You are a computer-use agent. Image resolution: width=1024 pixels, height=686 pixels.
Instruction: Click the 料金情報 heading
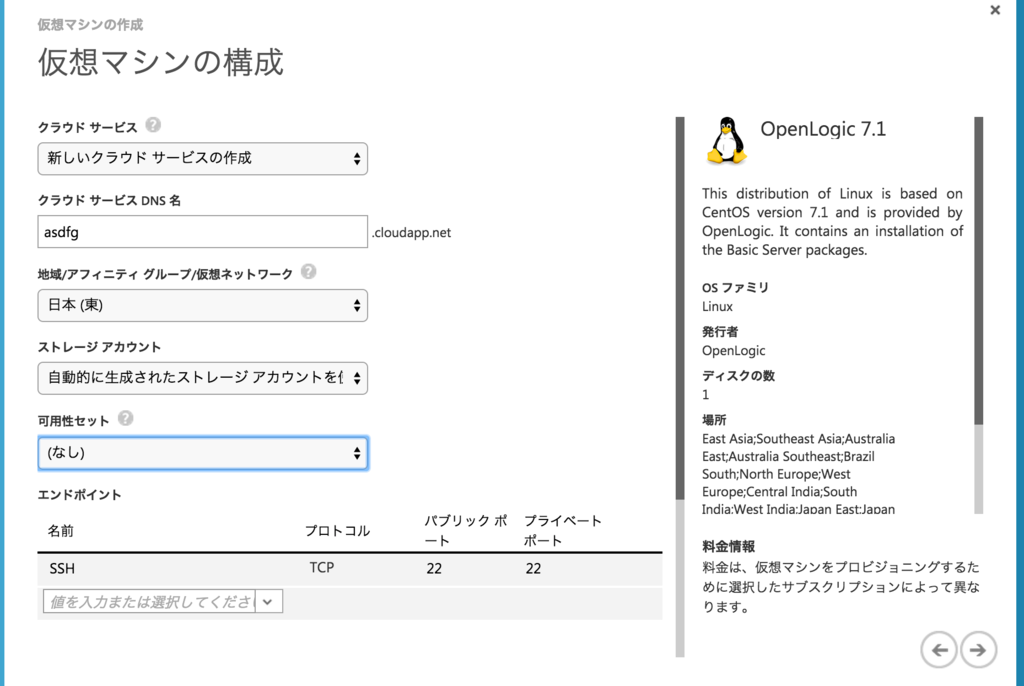[728, 546]
